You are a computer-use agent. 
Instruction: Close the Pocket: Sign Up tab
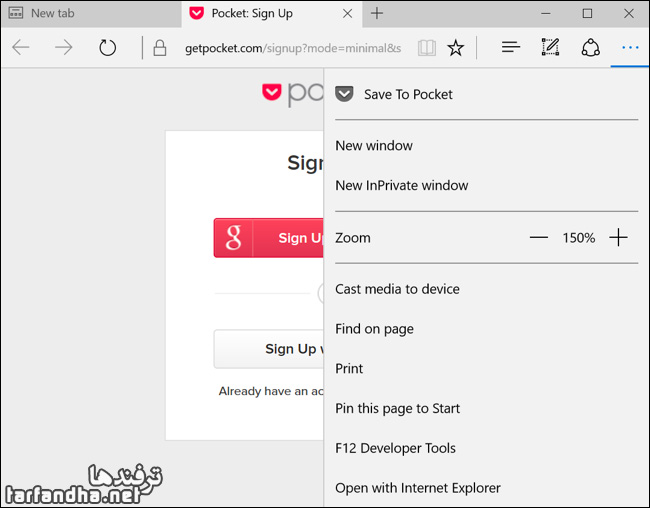tap(347, 14)
